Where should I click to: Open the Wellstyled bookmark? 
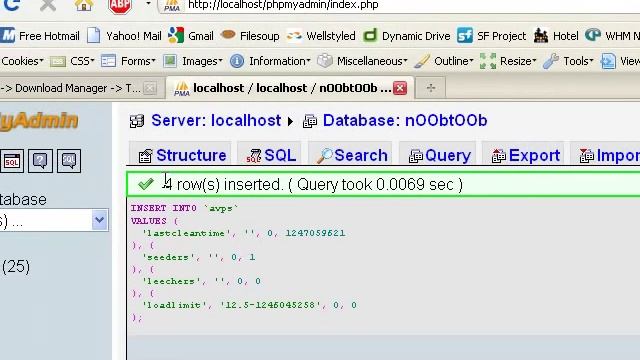click(x=321, y=36)
